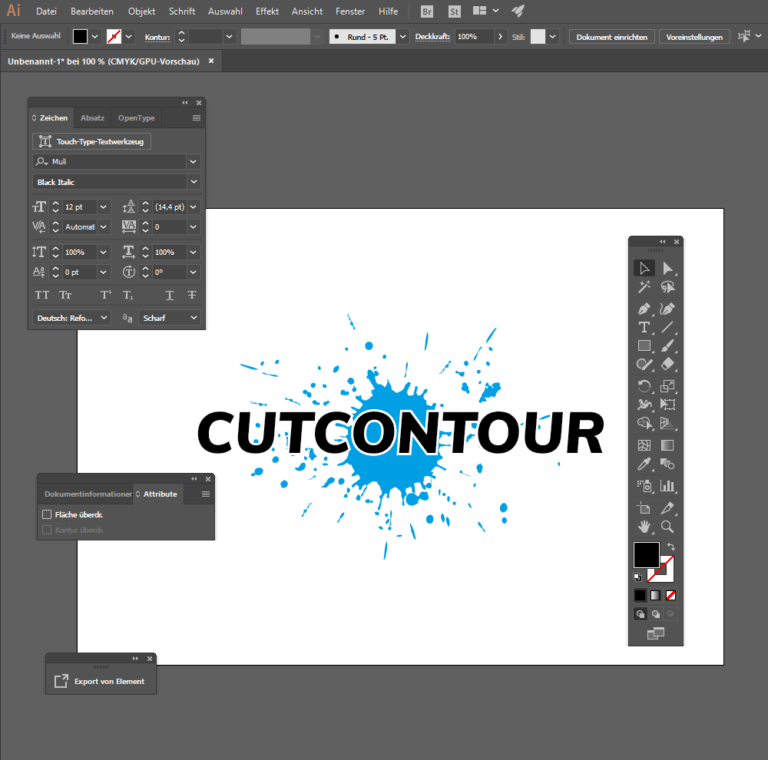Toggle Strikethrough text formatting
Viewport: 768px width, 760px height.
coord(192,295)
